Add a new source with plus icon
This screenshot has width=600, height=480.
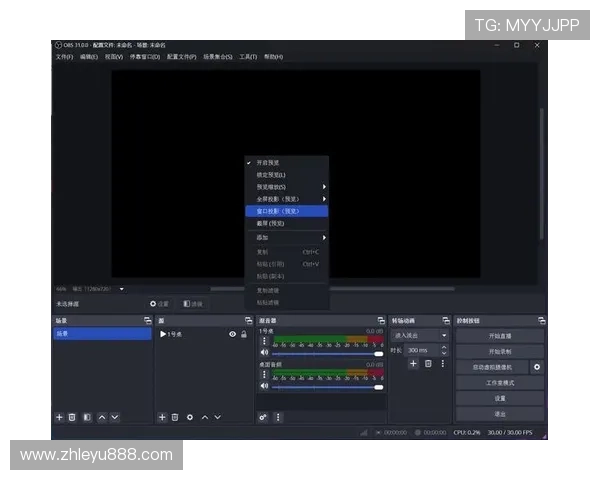(162, 417)
